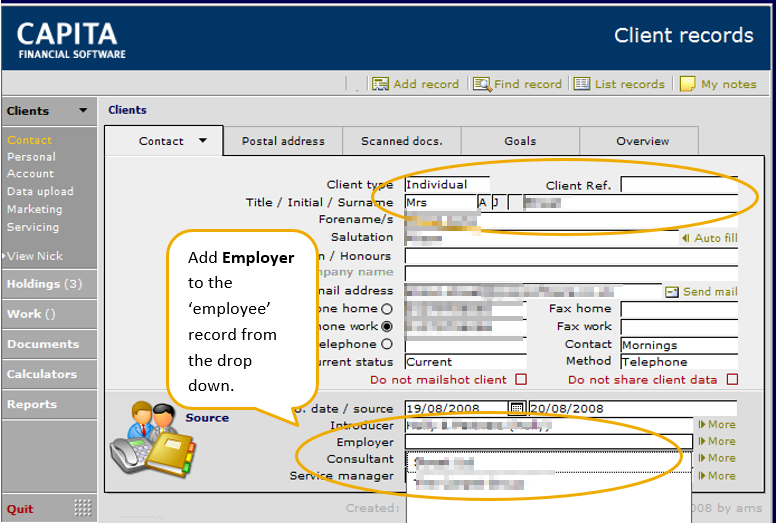Click the List records icon
Image resolution: width=781 pixels, height=523 pixels.
(581, 84)
